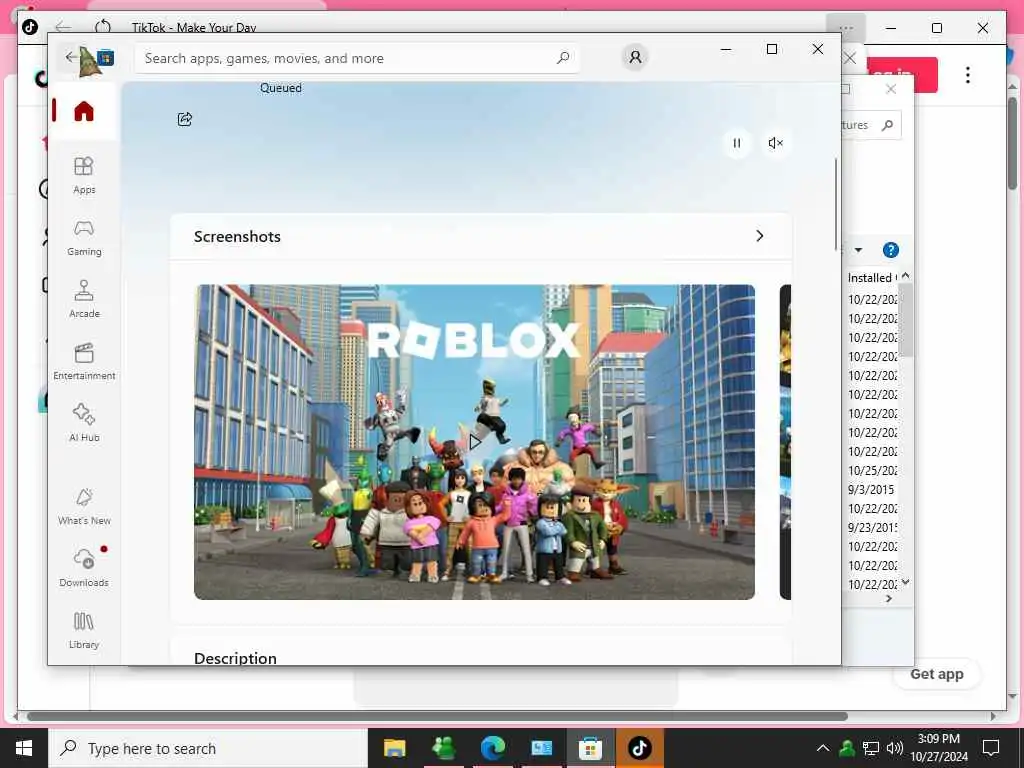
Task: Show hidden tray icons
Action: point(823,748)
